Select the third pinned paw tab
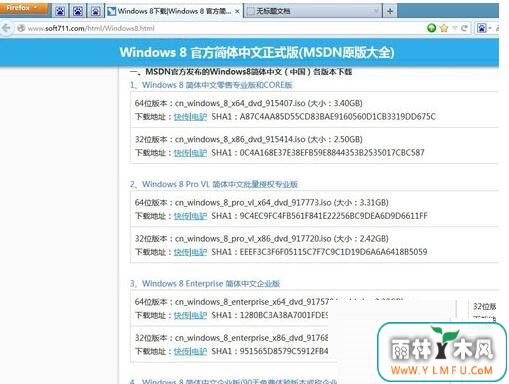The image size is (509, 384). point(96,11)
